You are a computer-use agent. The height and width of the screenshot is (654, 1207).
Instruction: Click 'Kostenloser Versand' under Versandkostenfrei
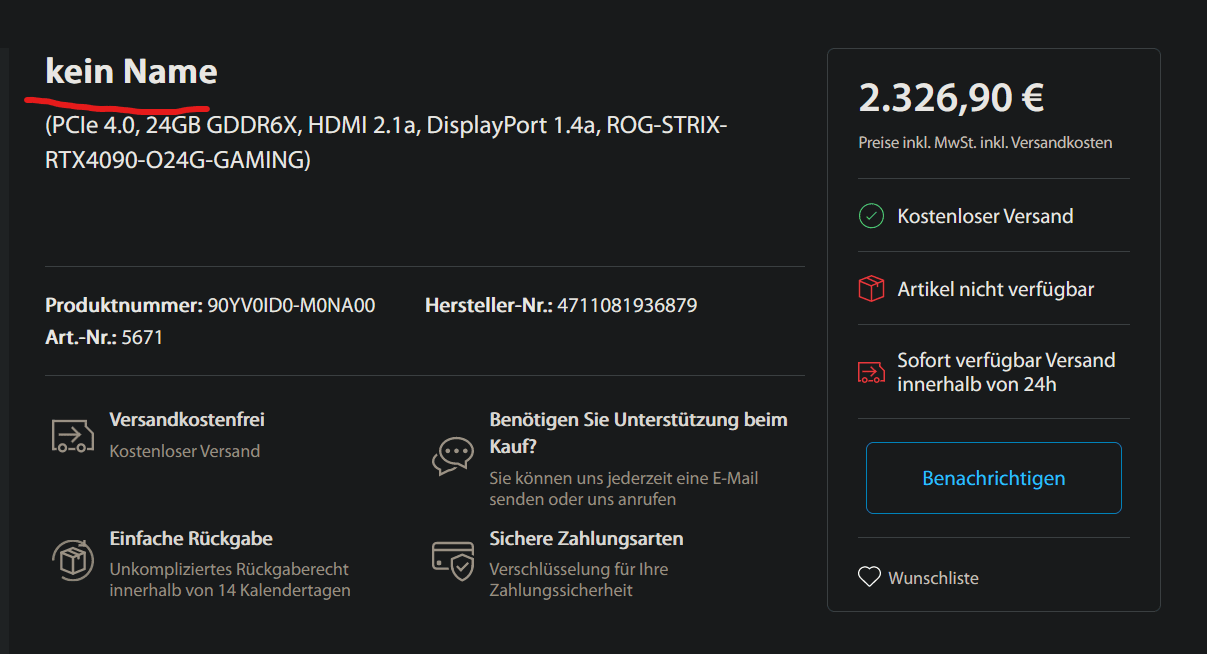tap(184, 451)
